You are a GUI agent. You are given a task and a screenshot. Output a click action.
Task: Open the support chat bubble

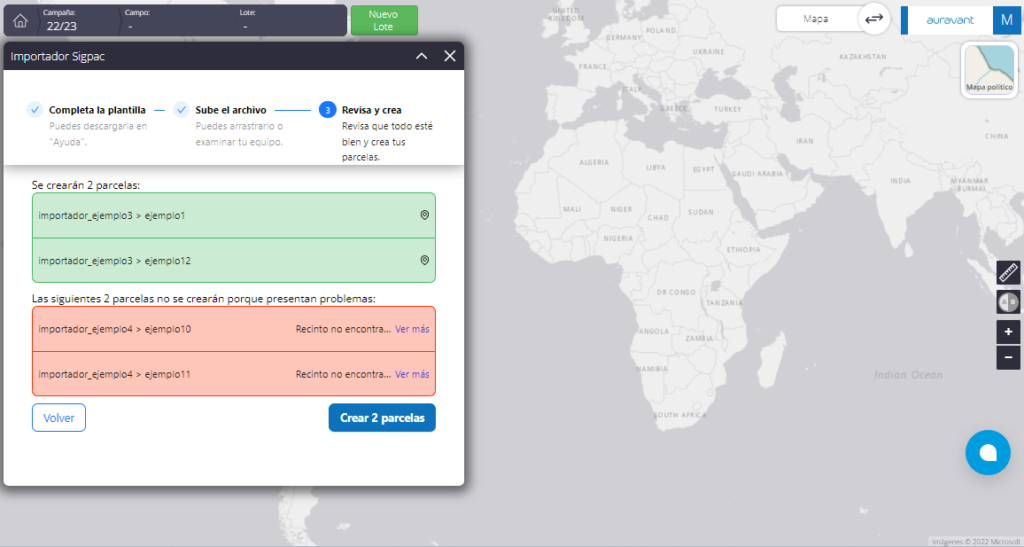point(987,452)
